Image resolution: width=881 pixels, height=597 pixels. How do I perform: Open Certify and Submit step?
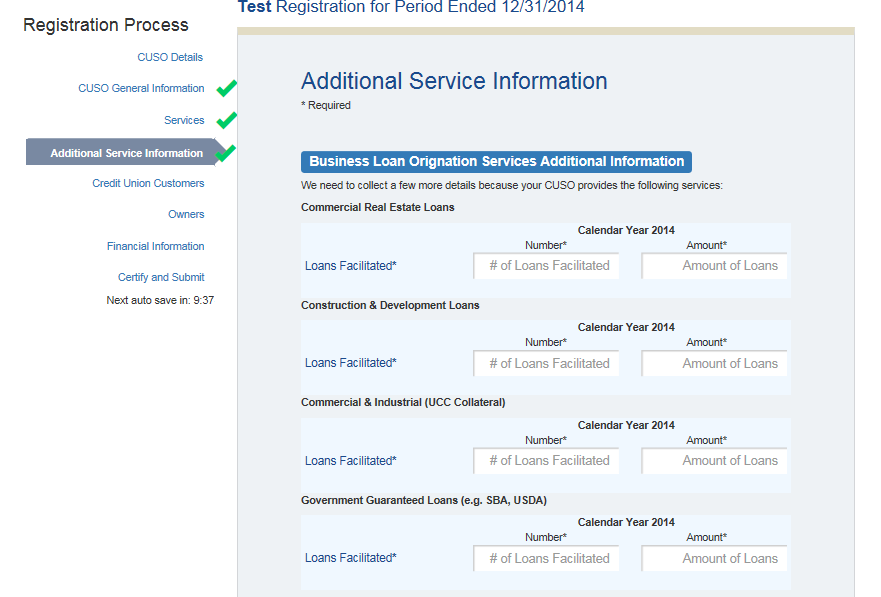point(161,277)
